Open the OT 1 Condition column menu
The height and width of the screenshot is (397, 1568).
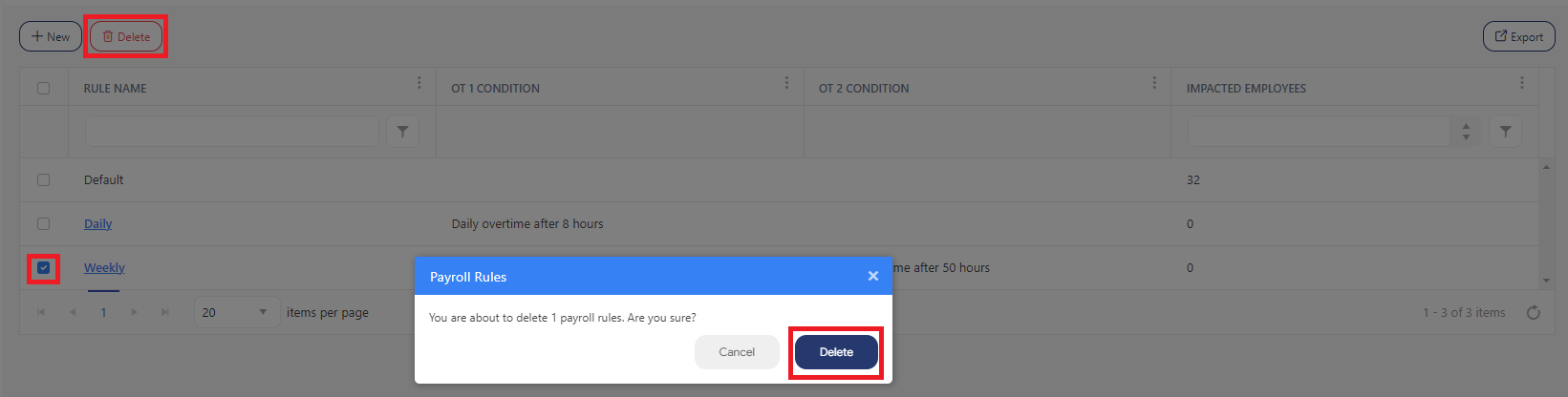786,84
